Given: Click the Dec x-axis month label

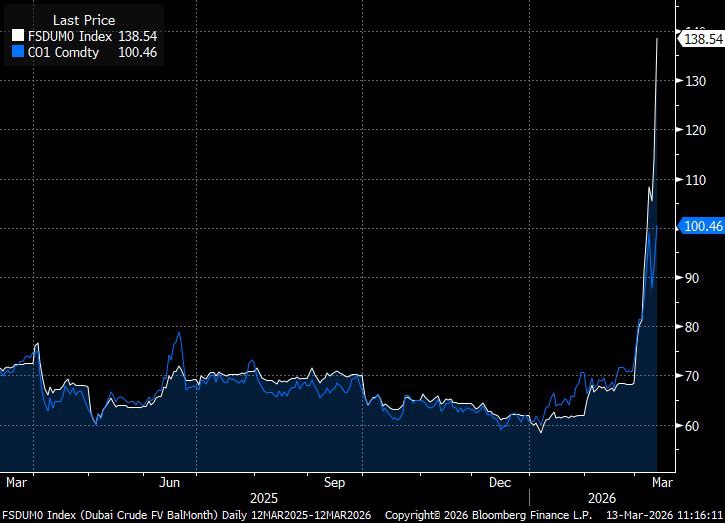Looking at the screenshot, I should click(500, 483).
